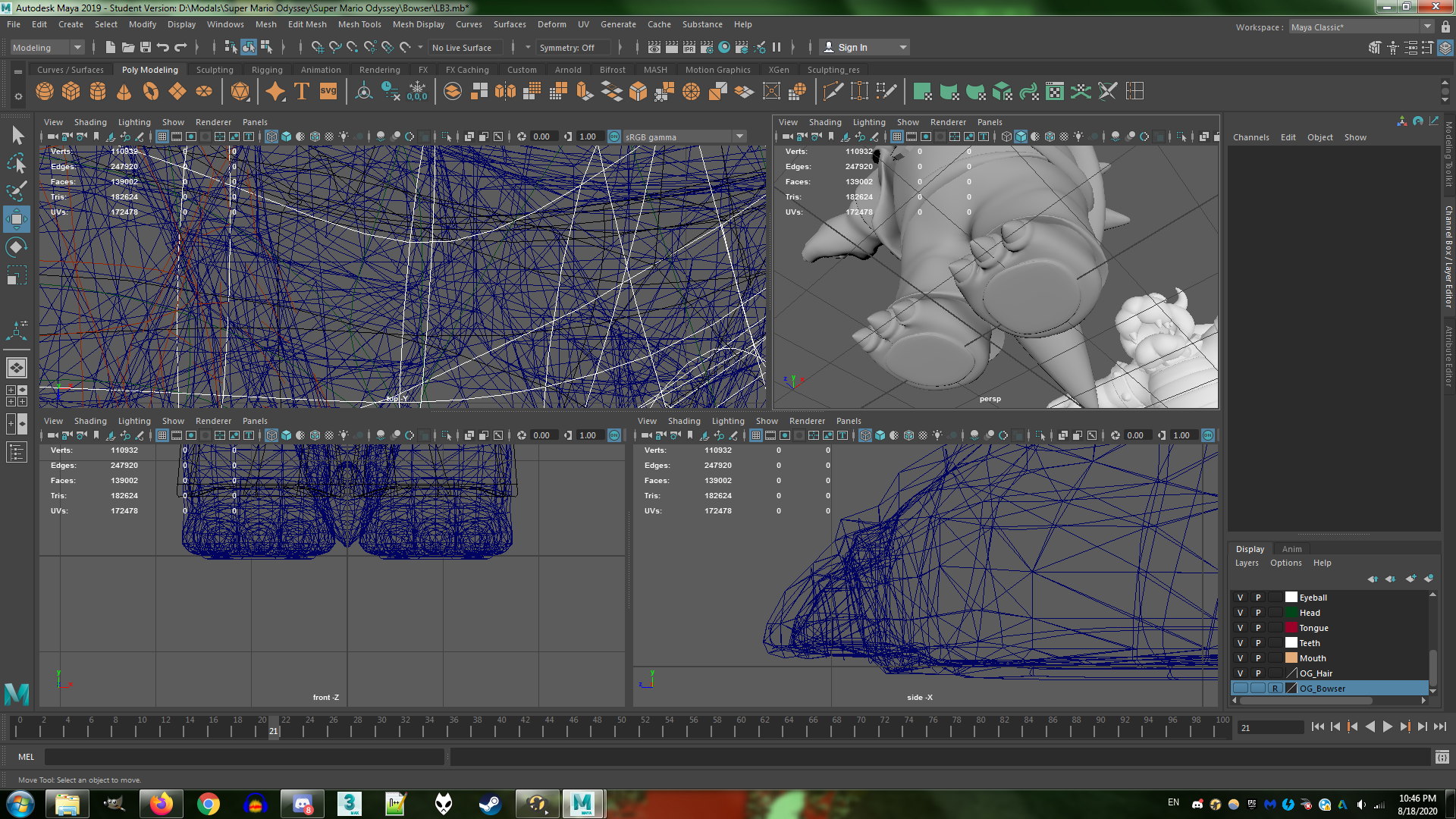Click the Tongue layer red color swatch
Screen dimensions: 1456x819
1291,628
